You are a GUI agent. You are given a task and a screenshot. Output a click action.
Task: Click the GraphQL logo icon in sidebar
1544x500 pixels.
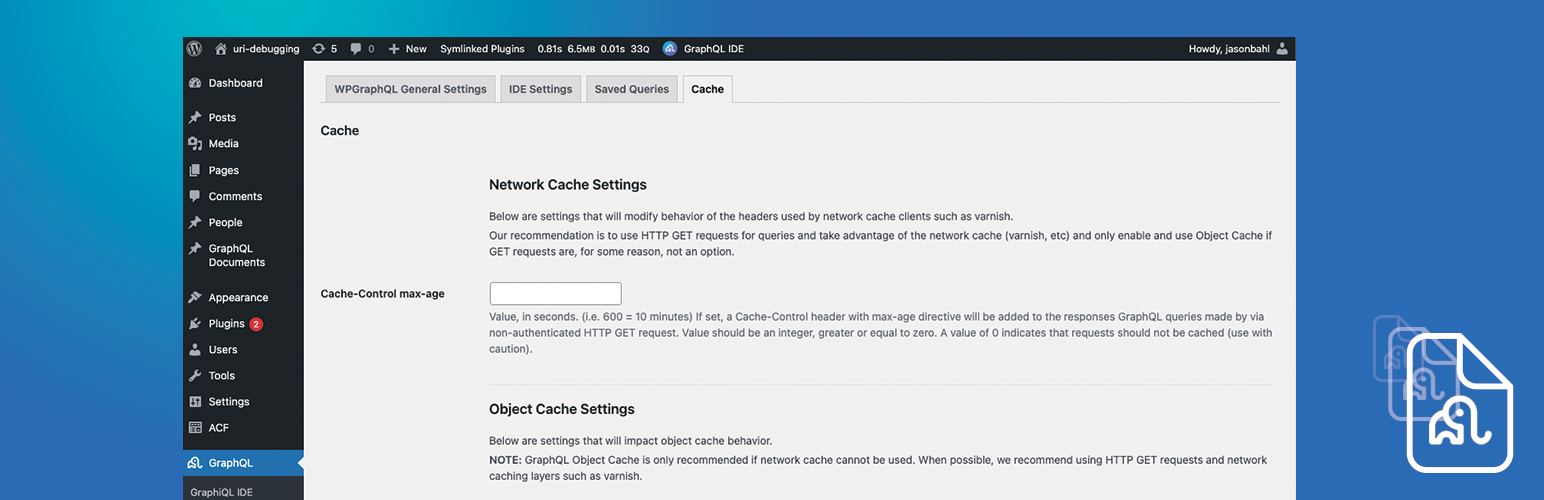pos(195,463)
